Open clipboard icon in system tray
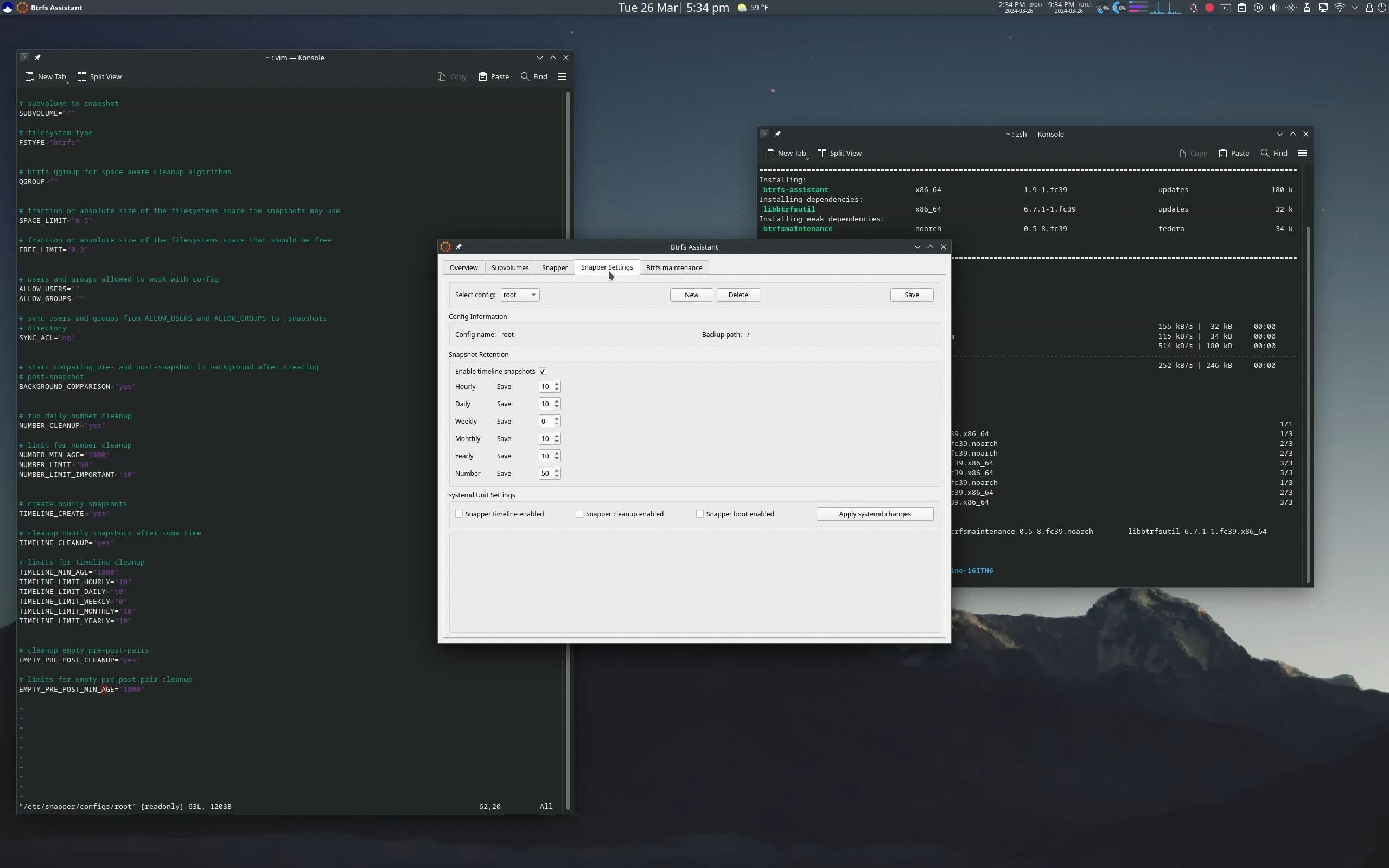1389x868 pixels. pyautogui.click(x=1242, y=8)
